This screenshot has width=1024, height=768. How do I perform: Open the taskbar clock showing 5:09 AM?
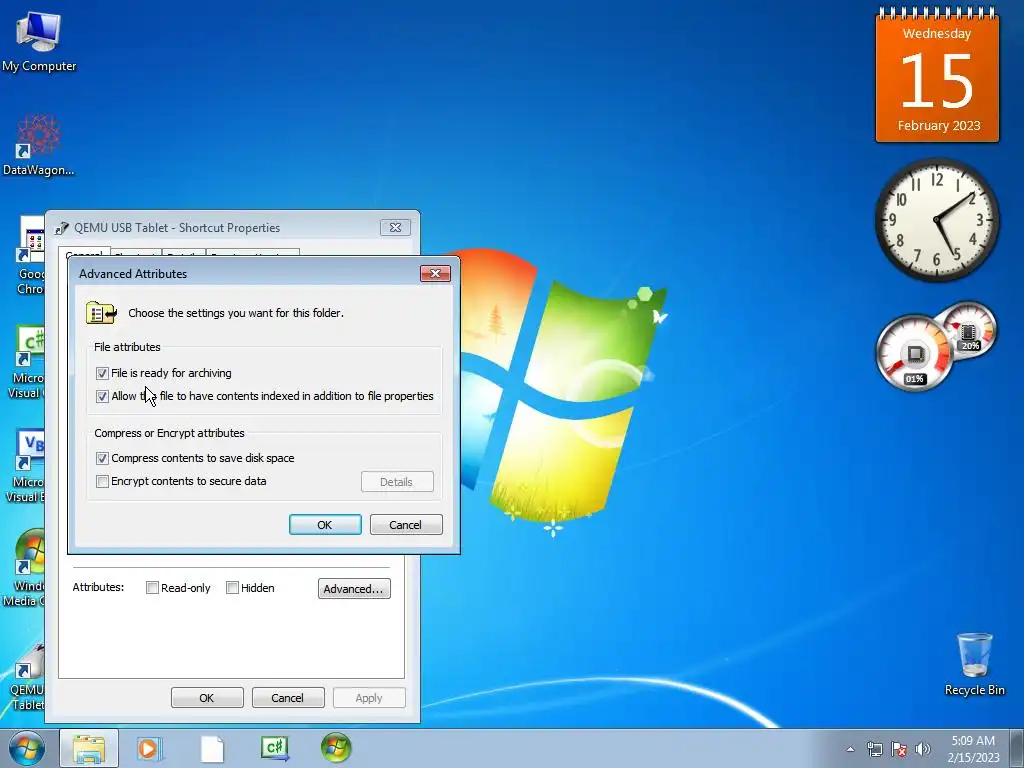[x=973, y=749]
